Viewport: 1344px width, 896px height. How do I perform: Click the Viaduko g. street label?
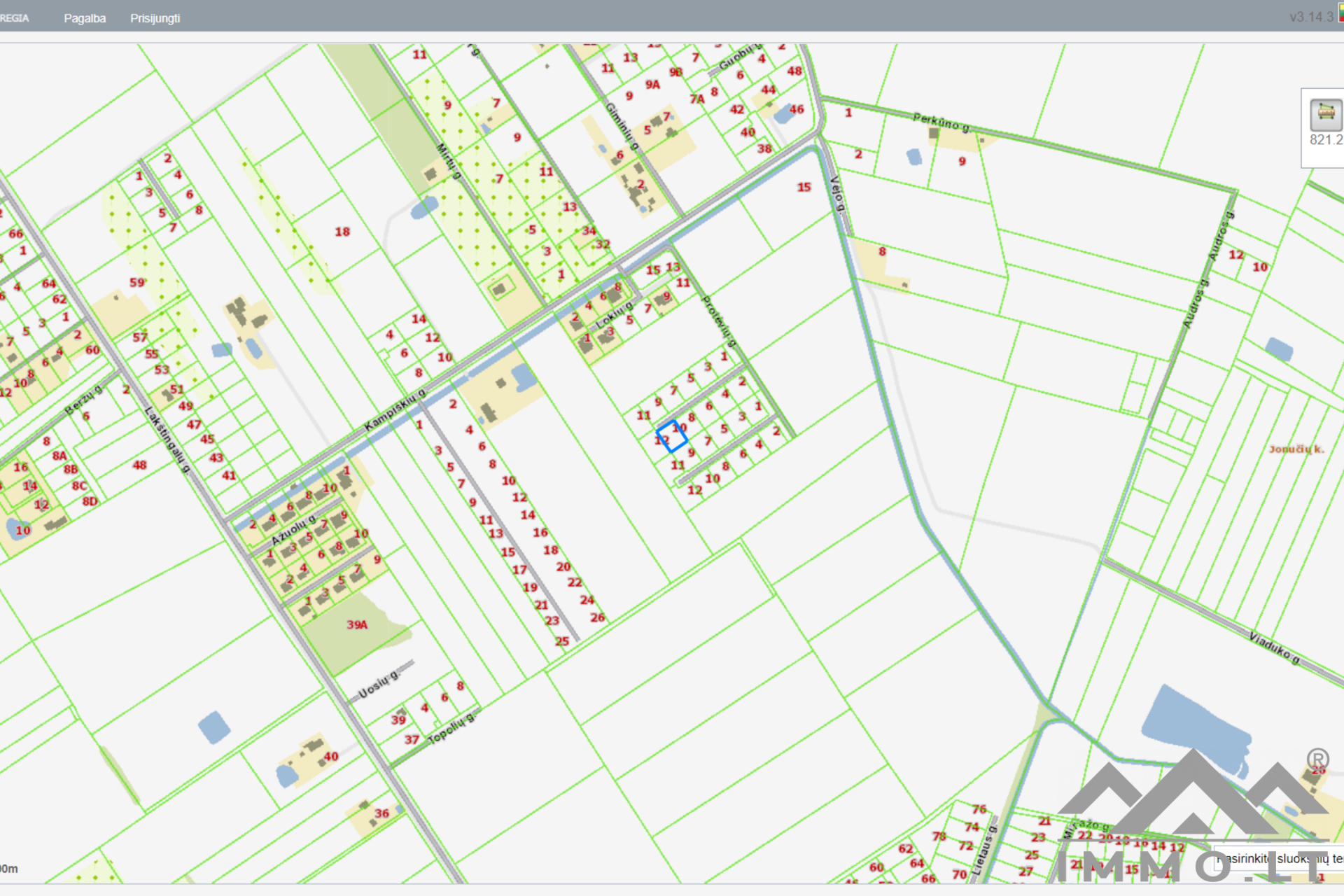1274,647
